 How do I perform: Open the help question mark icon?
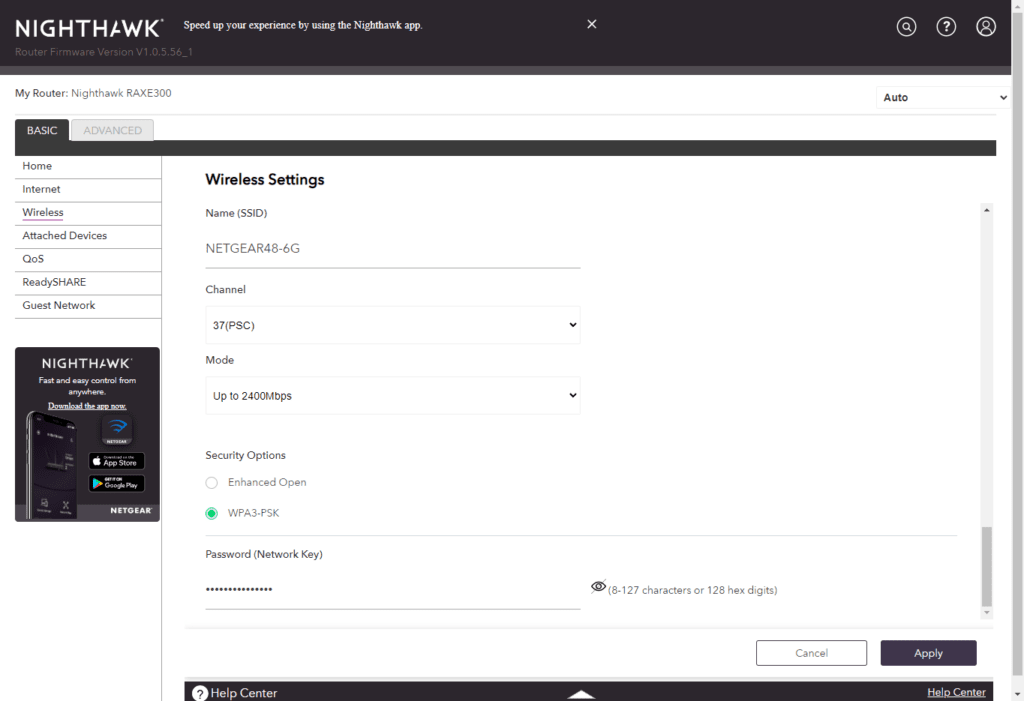tap(946, 27)
